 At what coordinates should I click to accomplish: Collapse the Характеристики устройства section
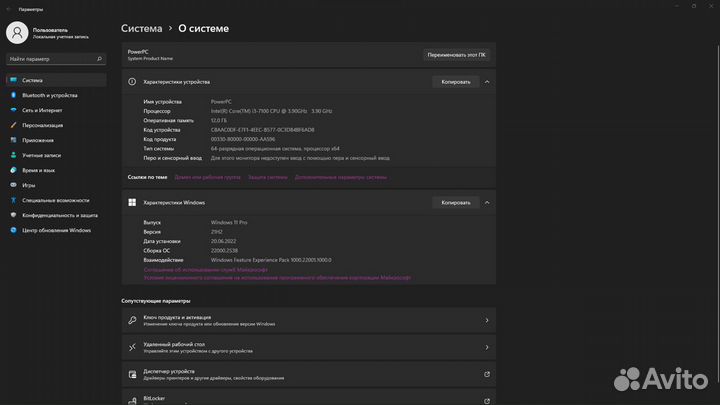[x=487, y=82]
